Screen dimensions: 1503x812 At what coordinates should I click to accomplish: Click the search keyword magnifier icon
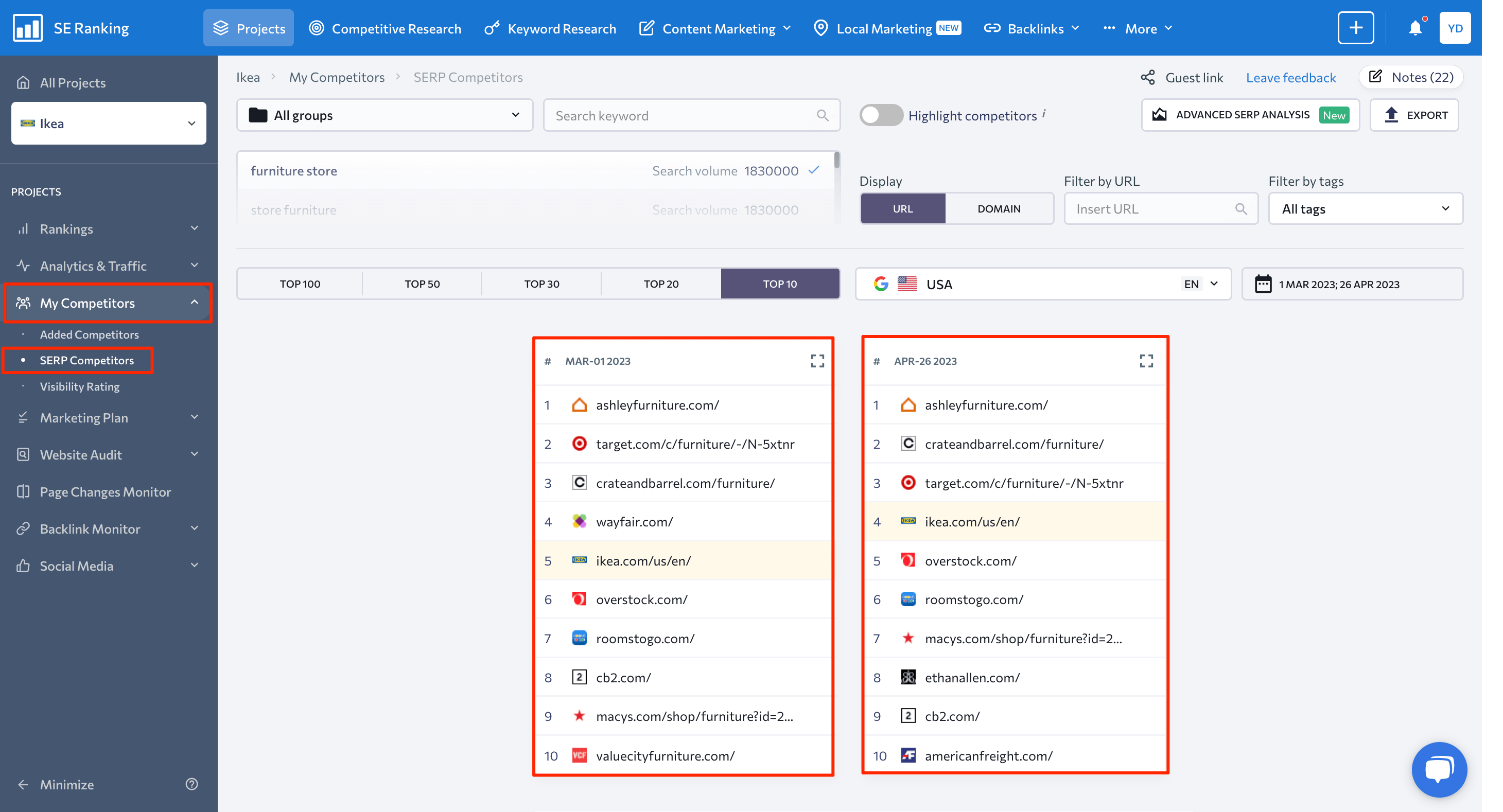click(x=822, y=115)
